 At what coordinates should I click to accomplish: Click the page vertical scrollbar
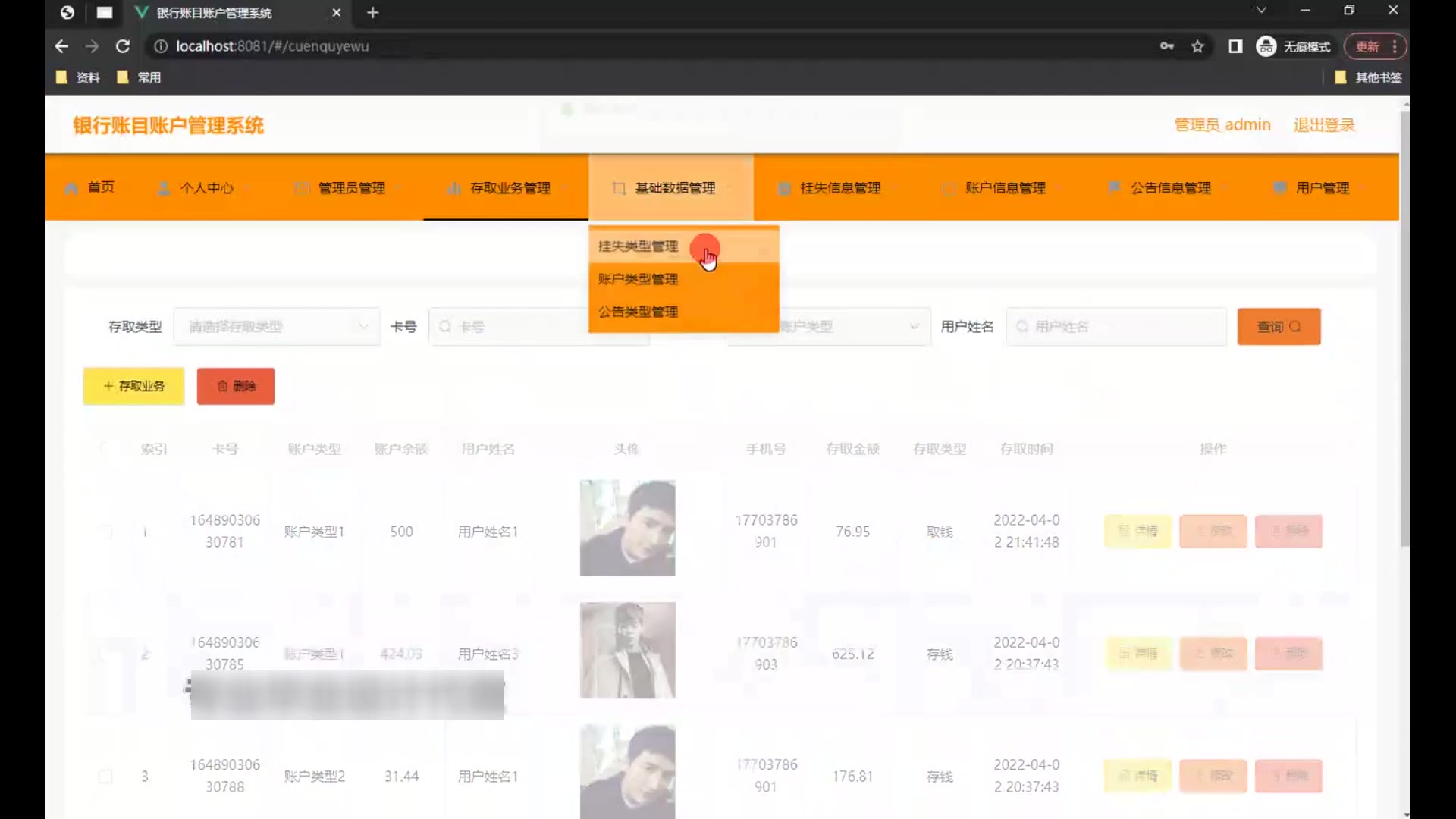tap(1404, 326)
